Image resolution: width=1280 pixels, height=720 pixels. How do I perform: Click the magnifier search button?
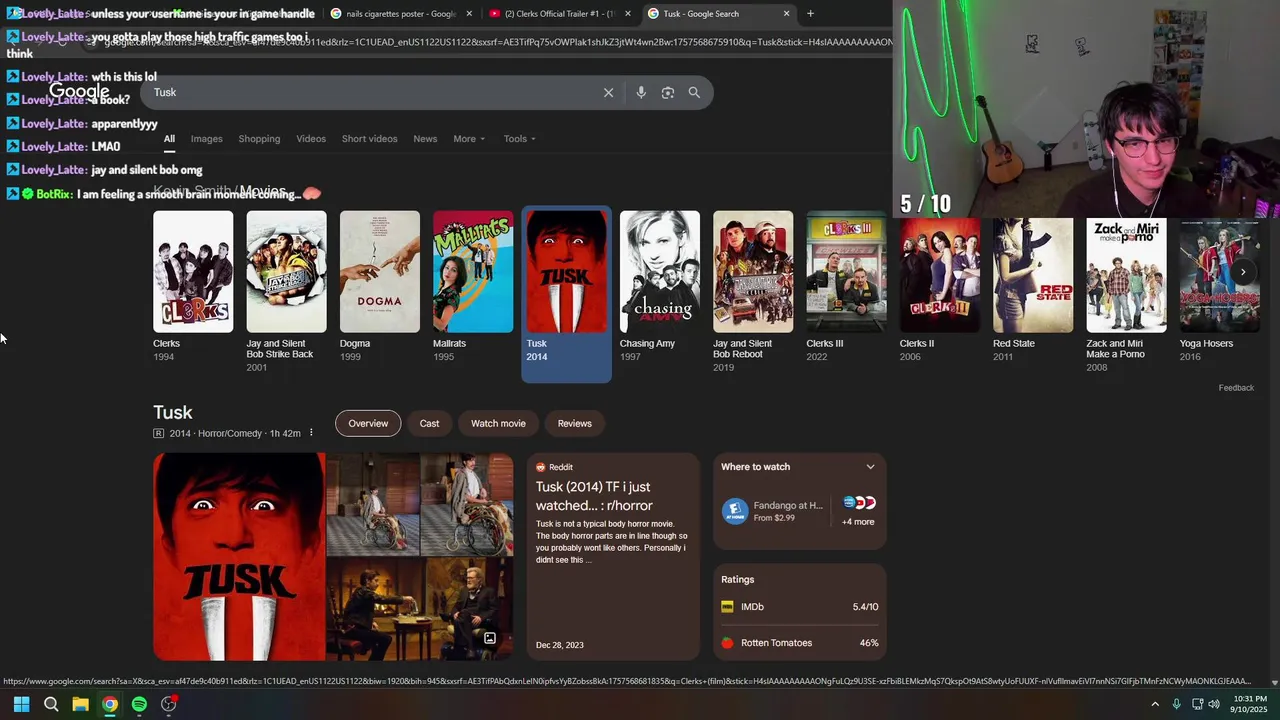[x=694, y=92]
